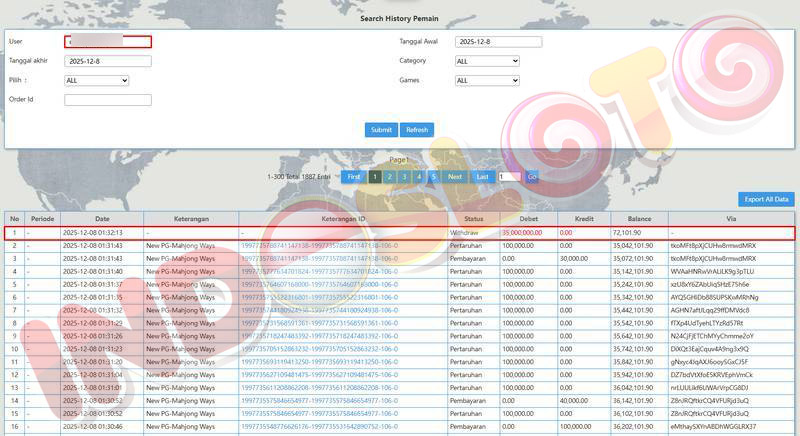The image size is (800, 436).
Task: Jump to page 5 in pagination
Action: [433, 177]
